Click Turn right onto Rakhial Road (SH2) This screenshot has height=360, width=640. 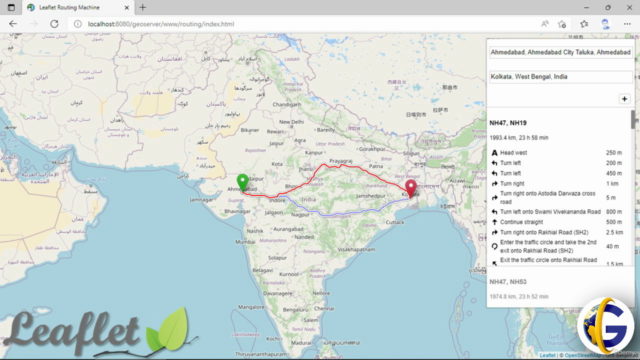click(557, 232)
